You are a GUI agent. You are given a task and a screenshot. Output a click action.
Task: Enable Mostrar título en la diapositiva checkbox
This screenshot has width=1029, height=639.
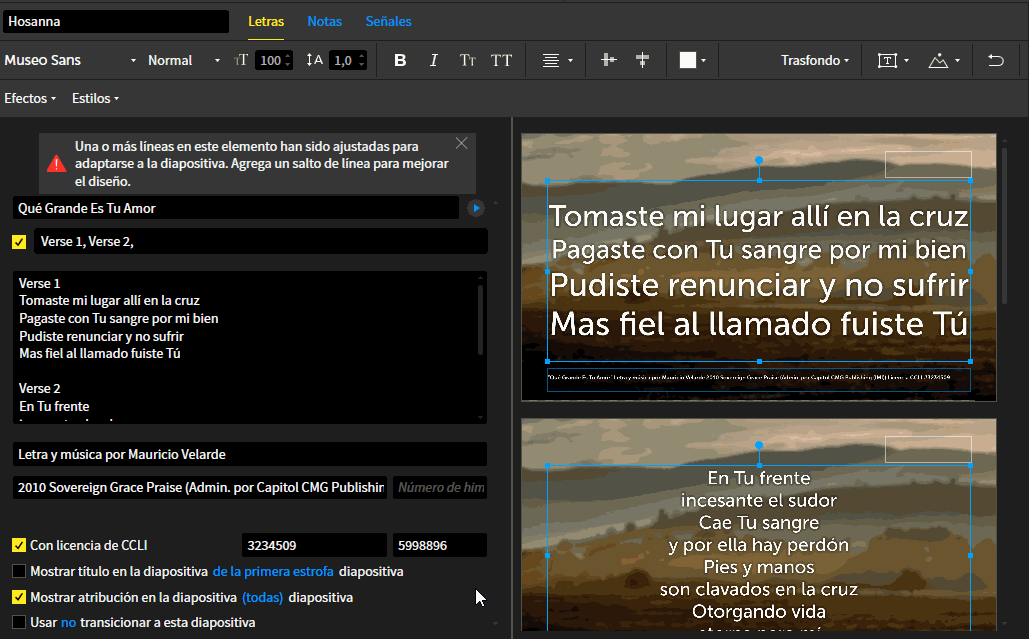pos(19,571)
